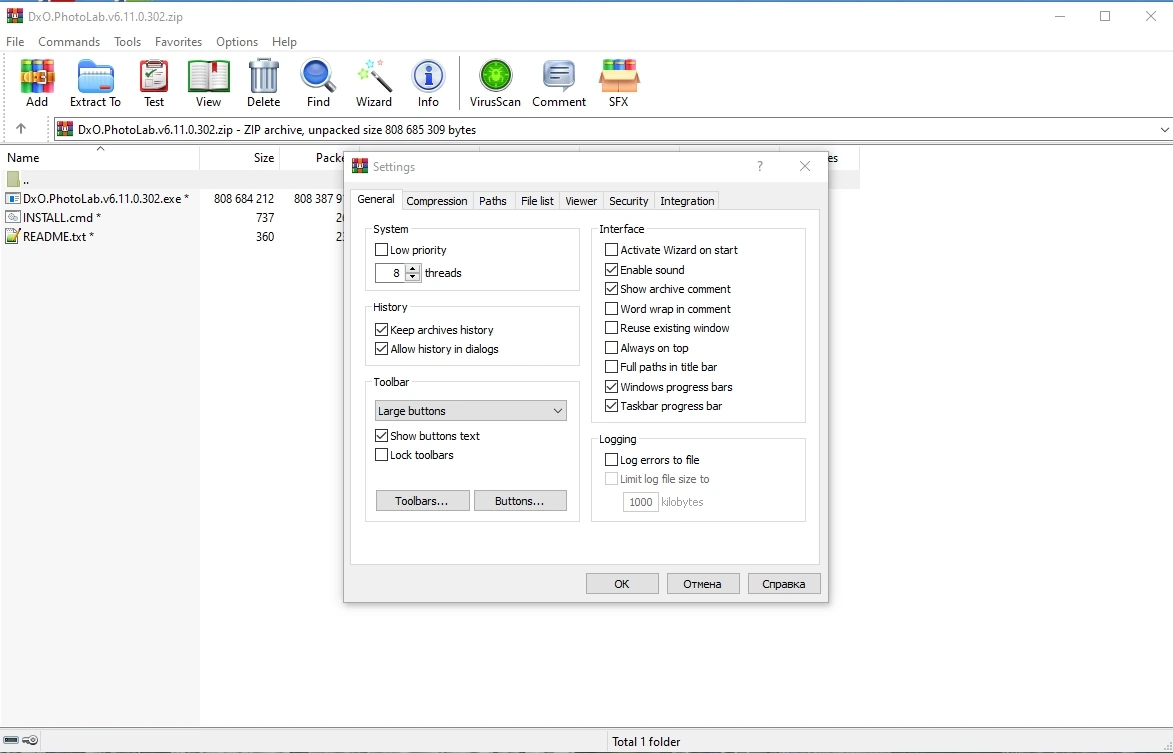
Task: Enable Always on top option
Action: (x=611, y=348)
